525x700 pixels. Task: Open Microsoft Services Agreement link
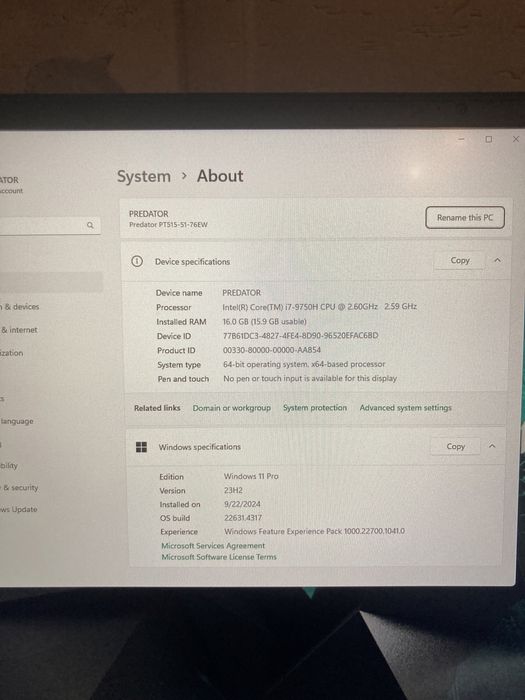pos(213,546)
